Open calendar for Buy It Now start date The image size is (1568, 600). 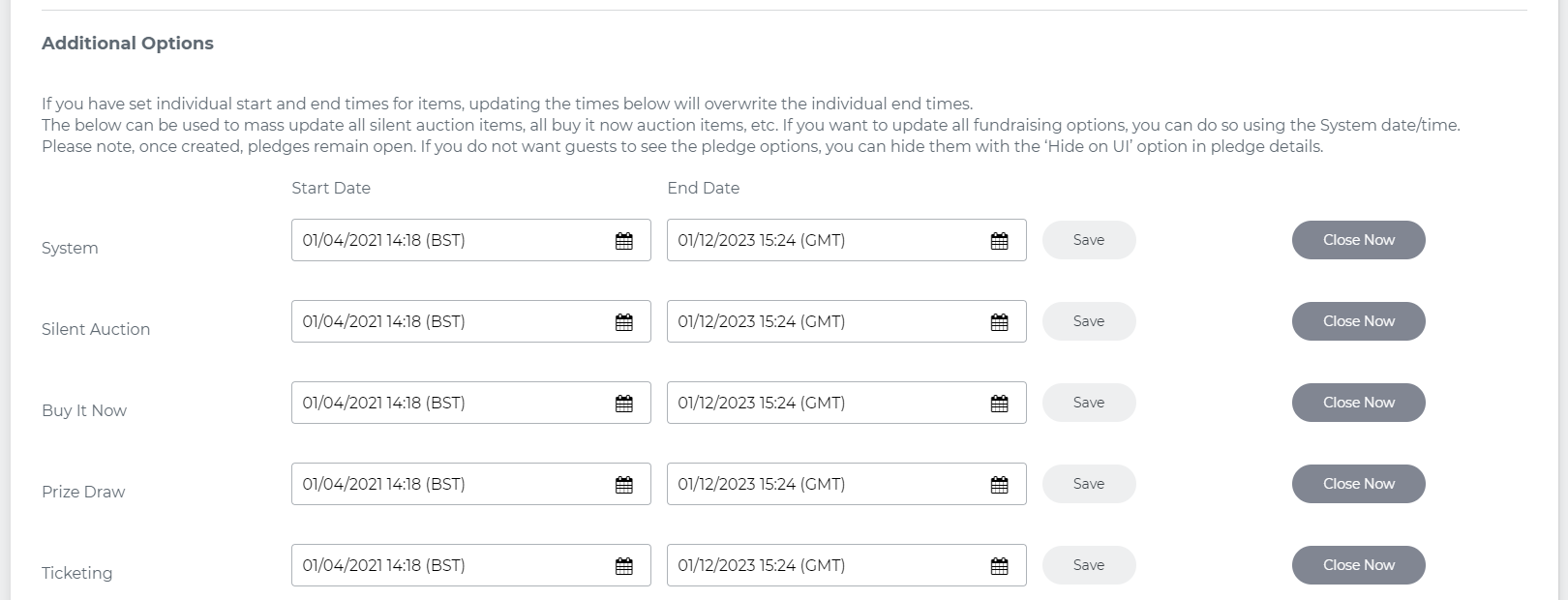pos(624,404)
